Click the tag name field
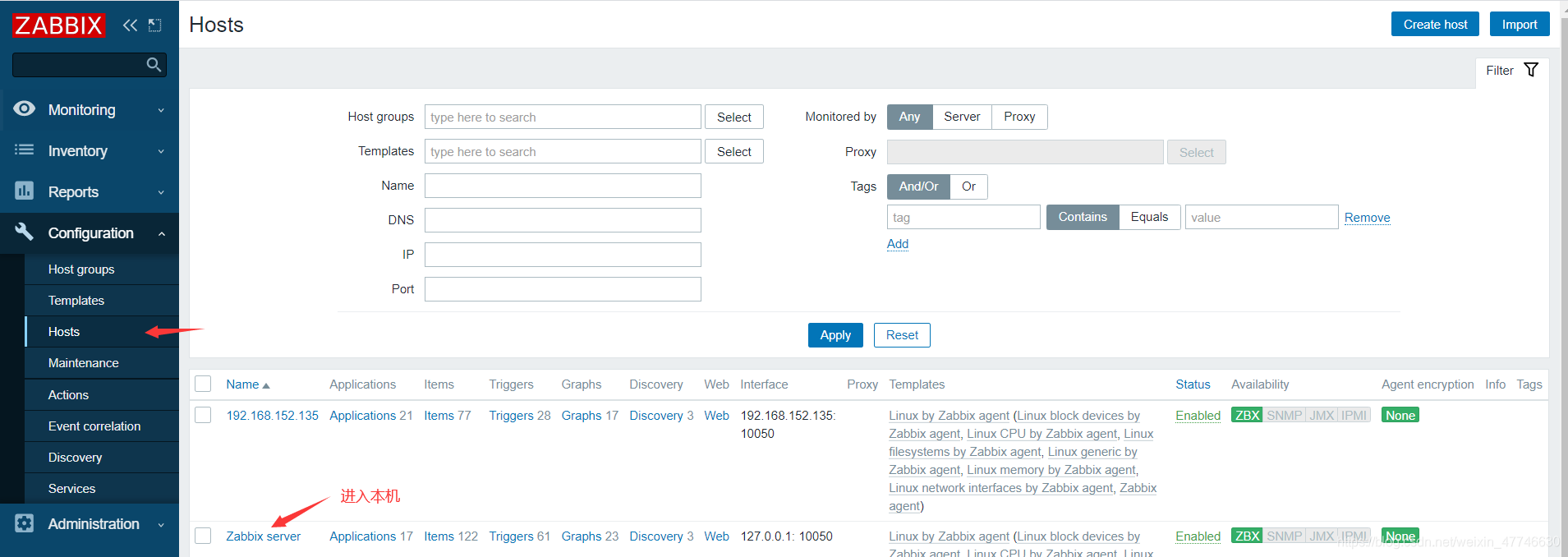This screenshot has height=557, width=1568. (x=963, y=217)
